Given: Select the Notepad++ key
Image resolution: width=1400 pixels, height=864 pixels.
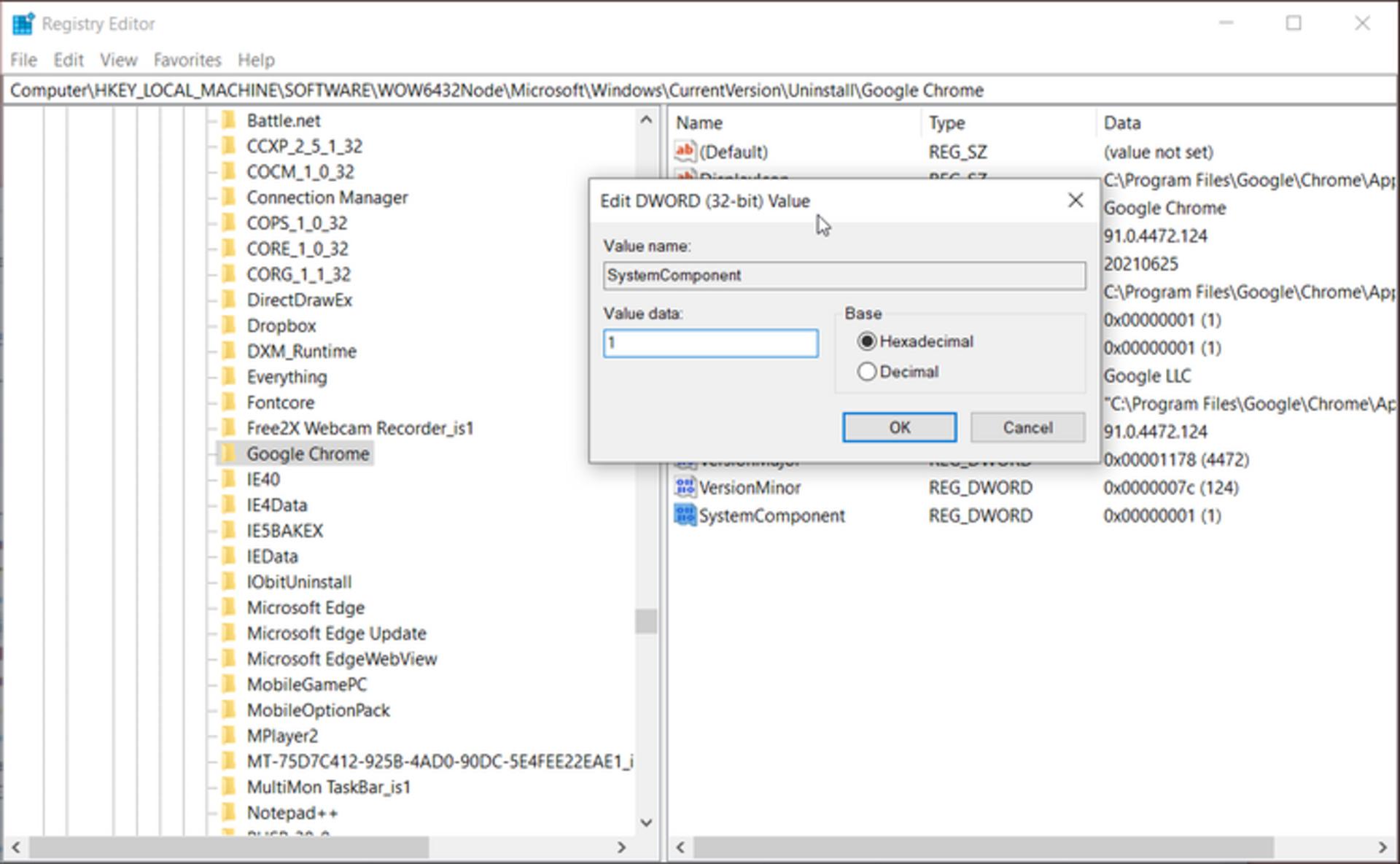Looking at the screenshot, I should click(x=292, y=813).
